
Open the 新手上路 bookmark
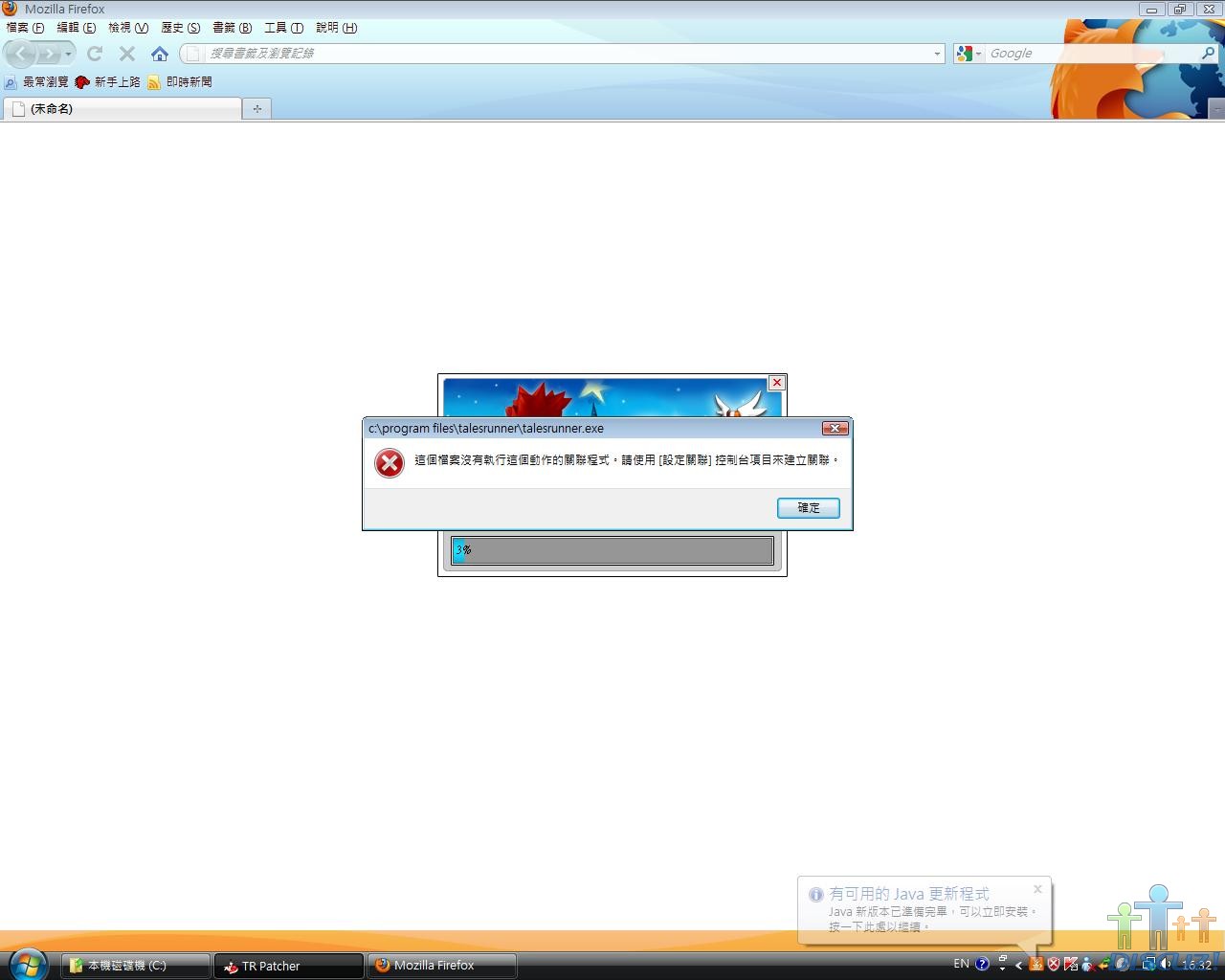click(108, 82)
